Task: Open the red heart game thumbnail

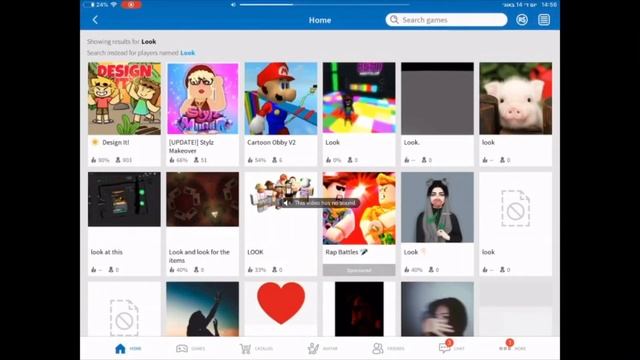Action: point(281,304)
